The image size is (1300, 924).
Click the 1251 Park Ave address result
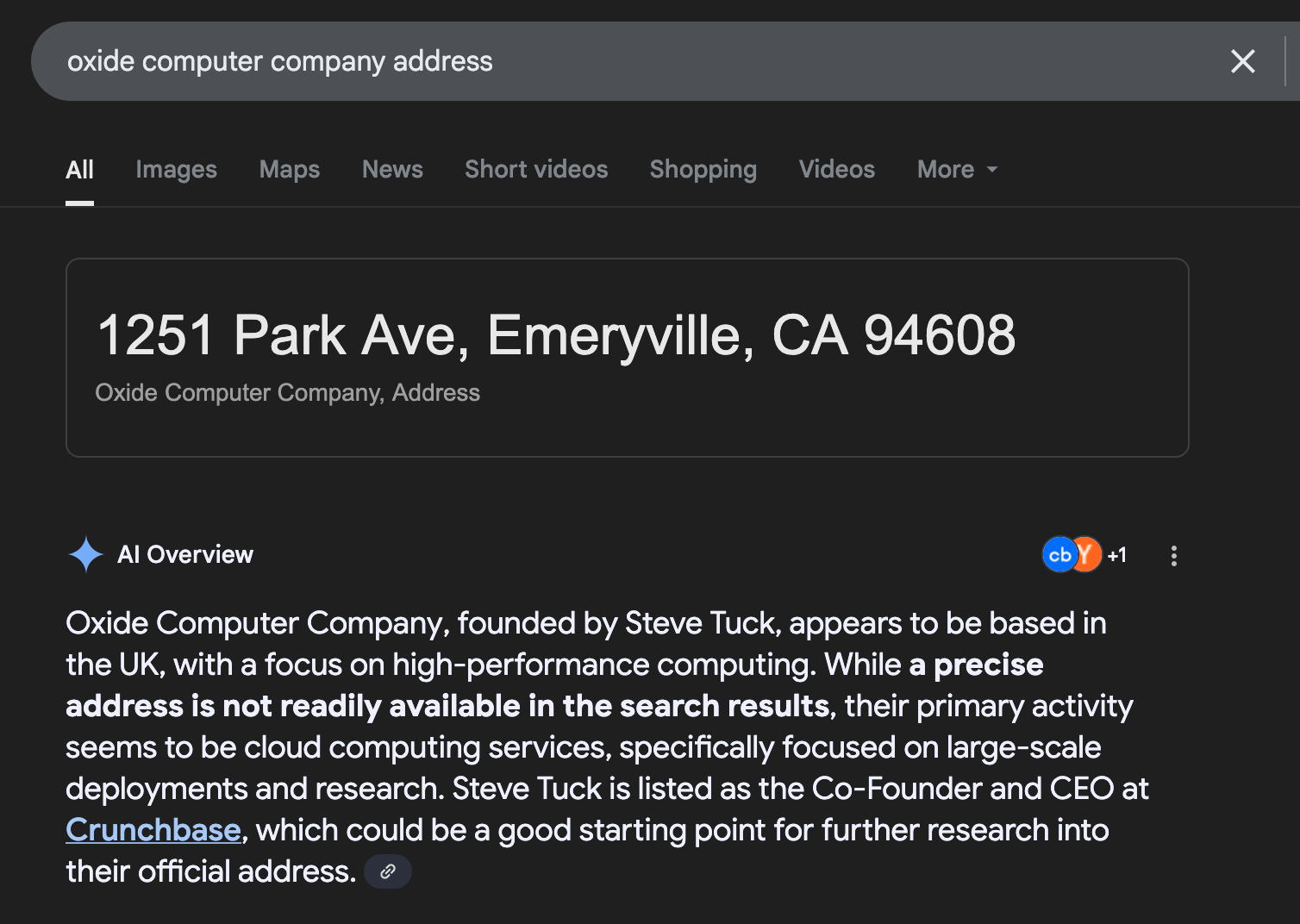point(556,335)
